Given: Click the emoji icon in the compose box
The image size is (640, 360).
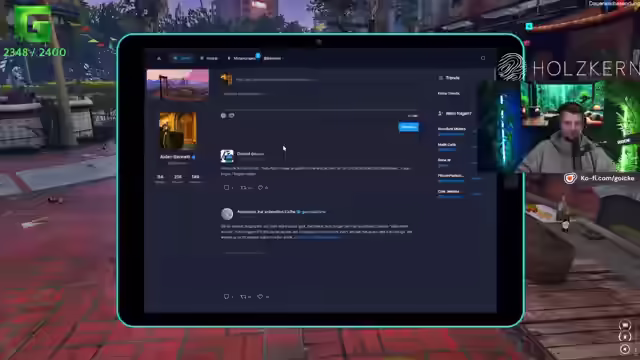Looking at the screenshot, I should [x=223, y=116].
